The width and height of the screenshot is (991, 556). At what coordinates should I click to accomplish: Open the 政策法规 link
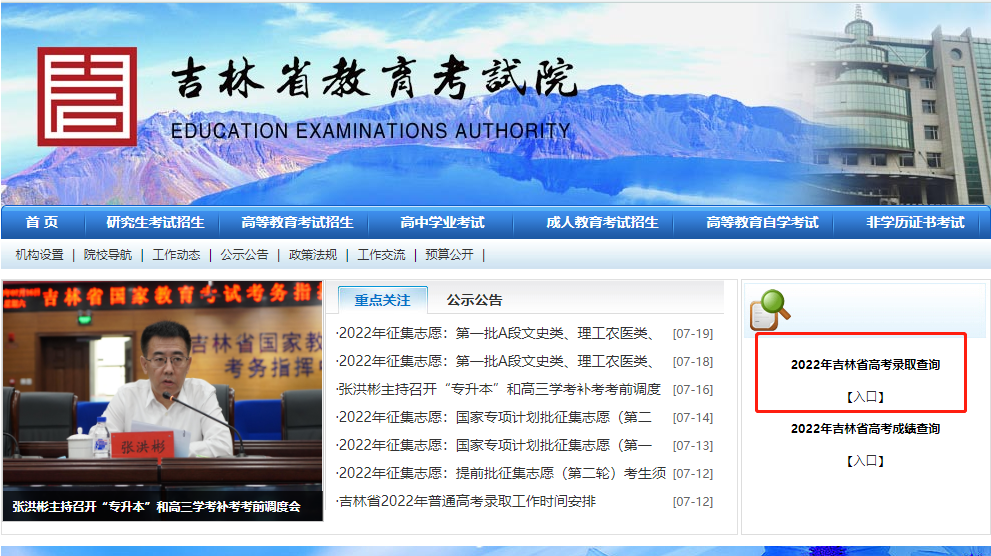312,255
